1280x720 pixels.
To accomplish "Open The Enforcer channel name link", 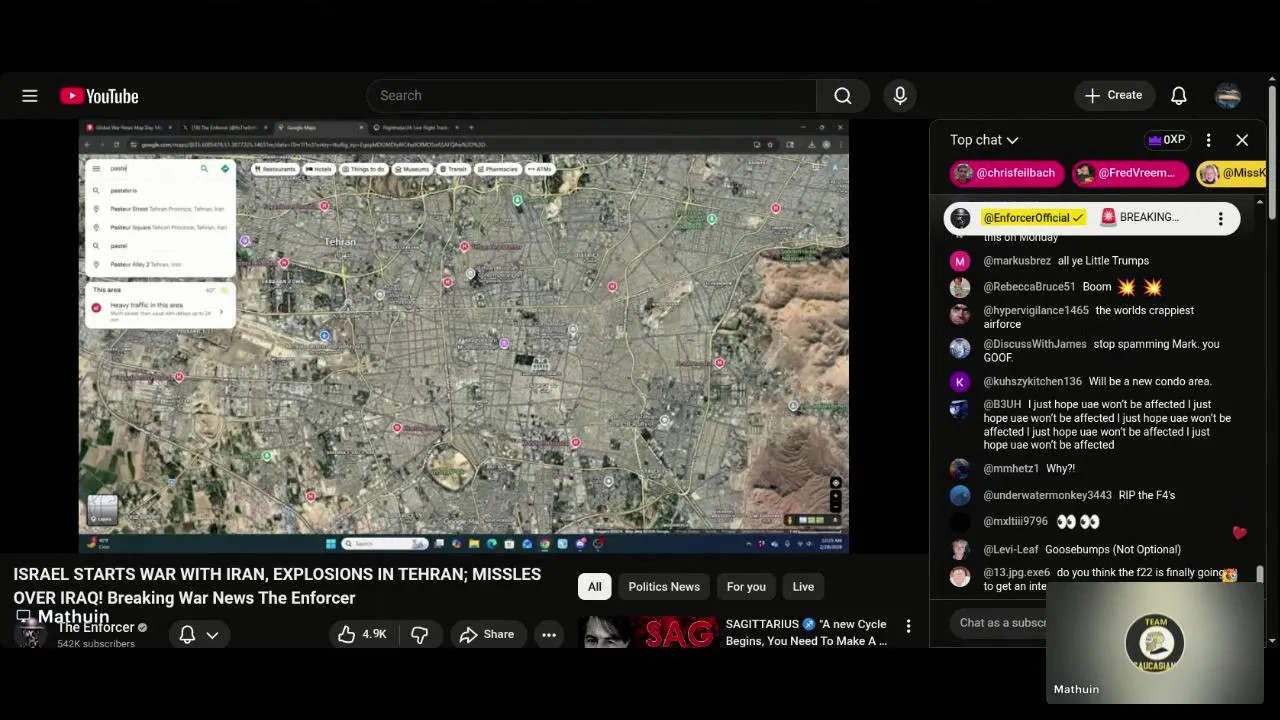I will [96, 627].
